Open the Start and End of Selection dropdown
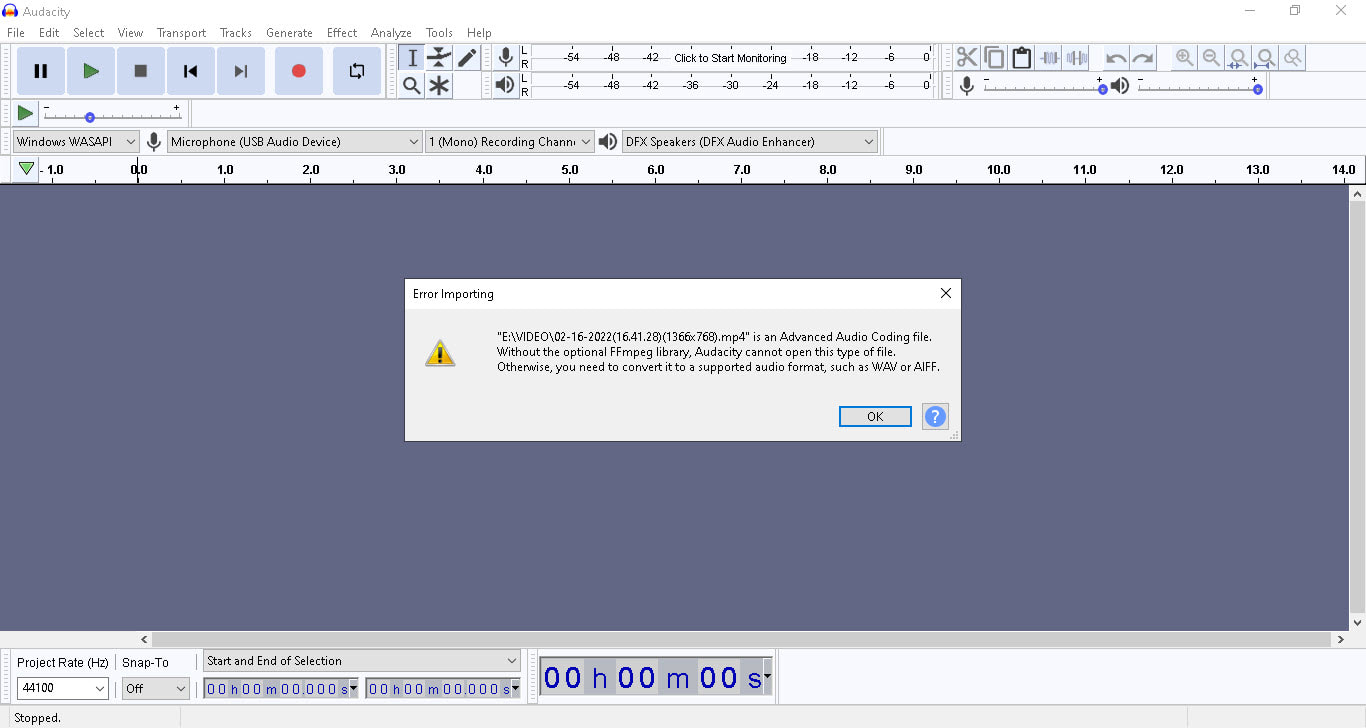This screenshot has width=1366, height=728. tap(362, 661)
